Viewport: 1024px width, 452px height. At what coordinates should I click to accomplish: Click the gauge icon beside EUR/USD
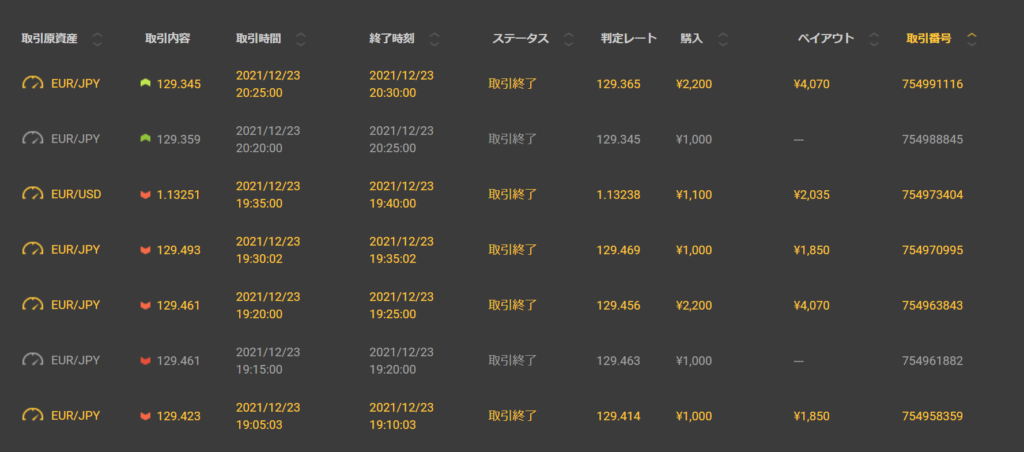point(33,195)
